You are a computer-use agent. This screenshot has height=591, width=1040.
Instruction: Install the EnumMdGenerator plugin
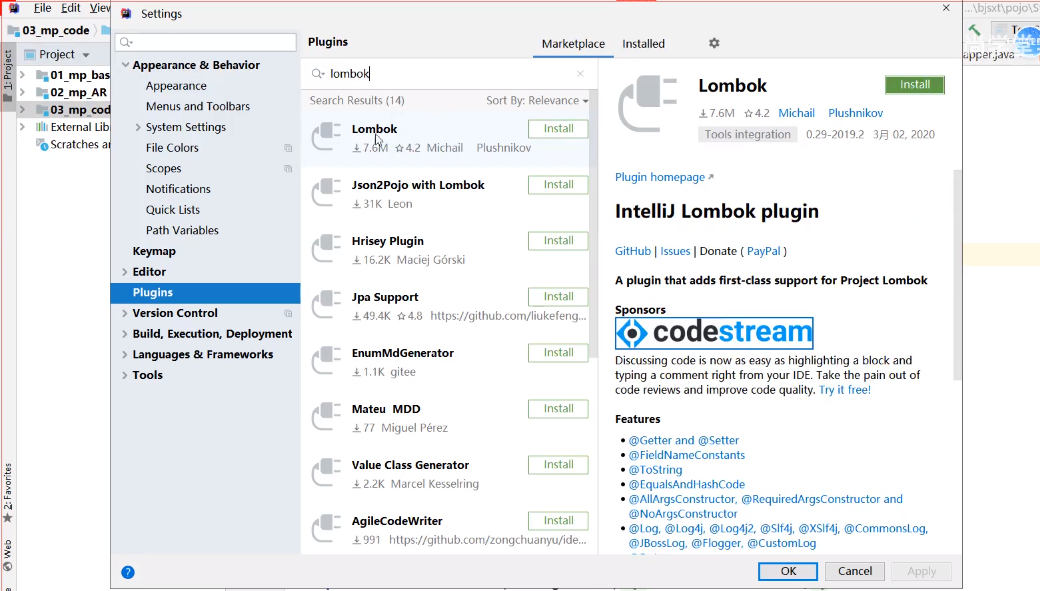click(x=558, y=352)
